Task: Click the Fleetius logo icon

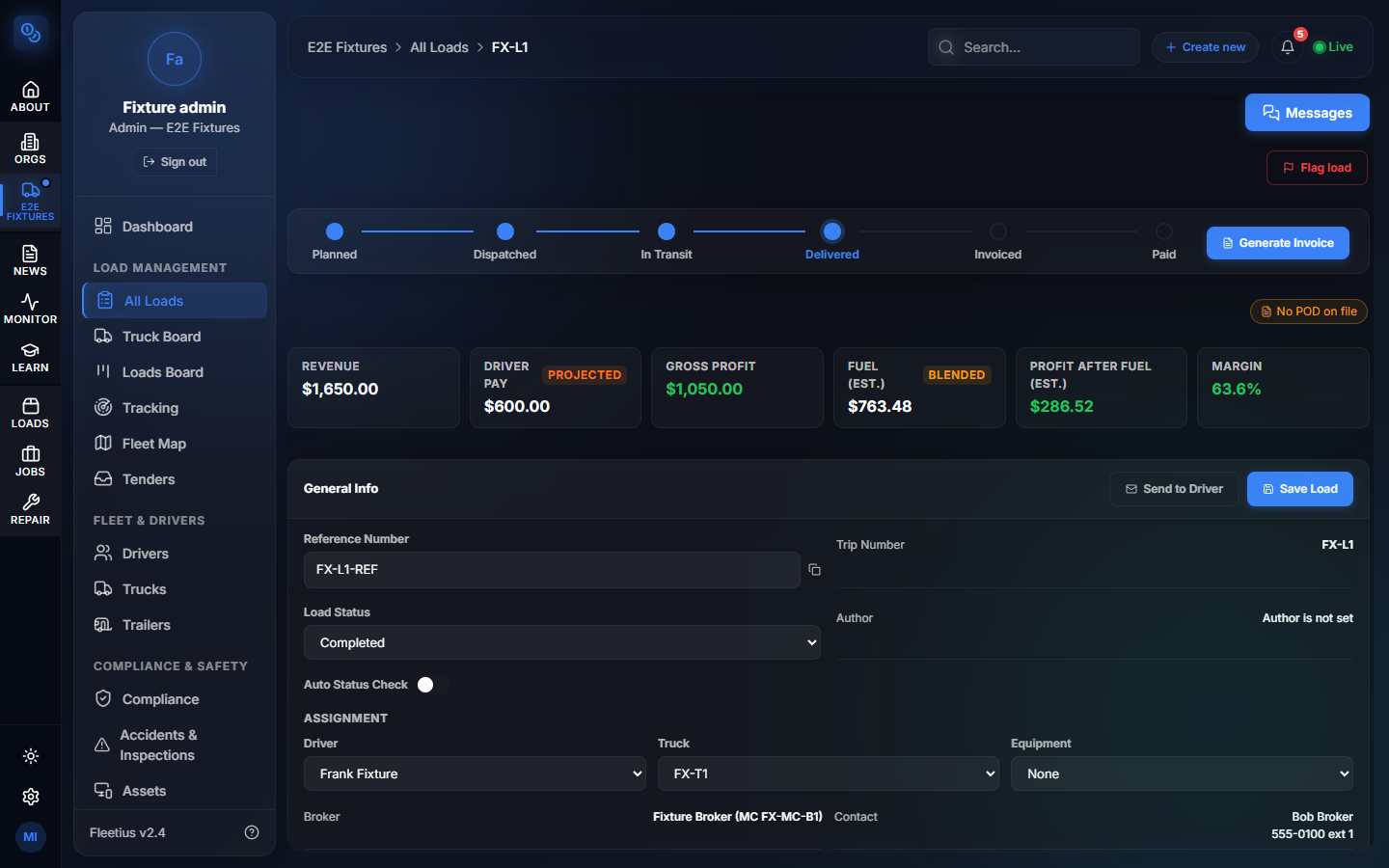Action: point(31,34)
